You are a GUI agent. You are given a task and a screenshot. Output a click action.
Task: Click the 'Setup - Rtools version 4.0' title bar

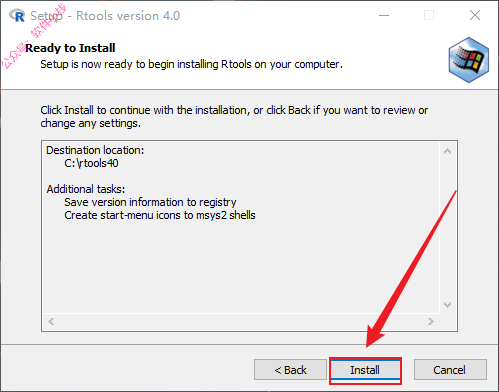pyautogui.click(x=105, y=16)
